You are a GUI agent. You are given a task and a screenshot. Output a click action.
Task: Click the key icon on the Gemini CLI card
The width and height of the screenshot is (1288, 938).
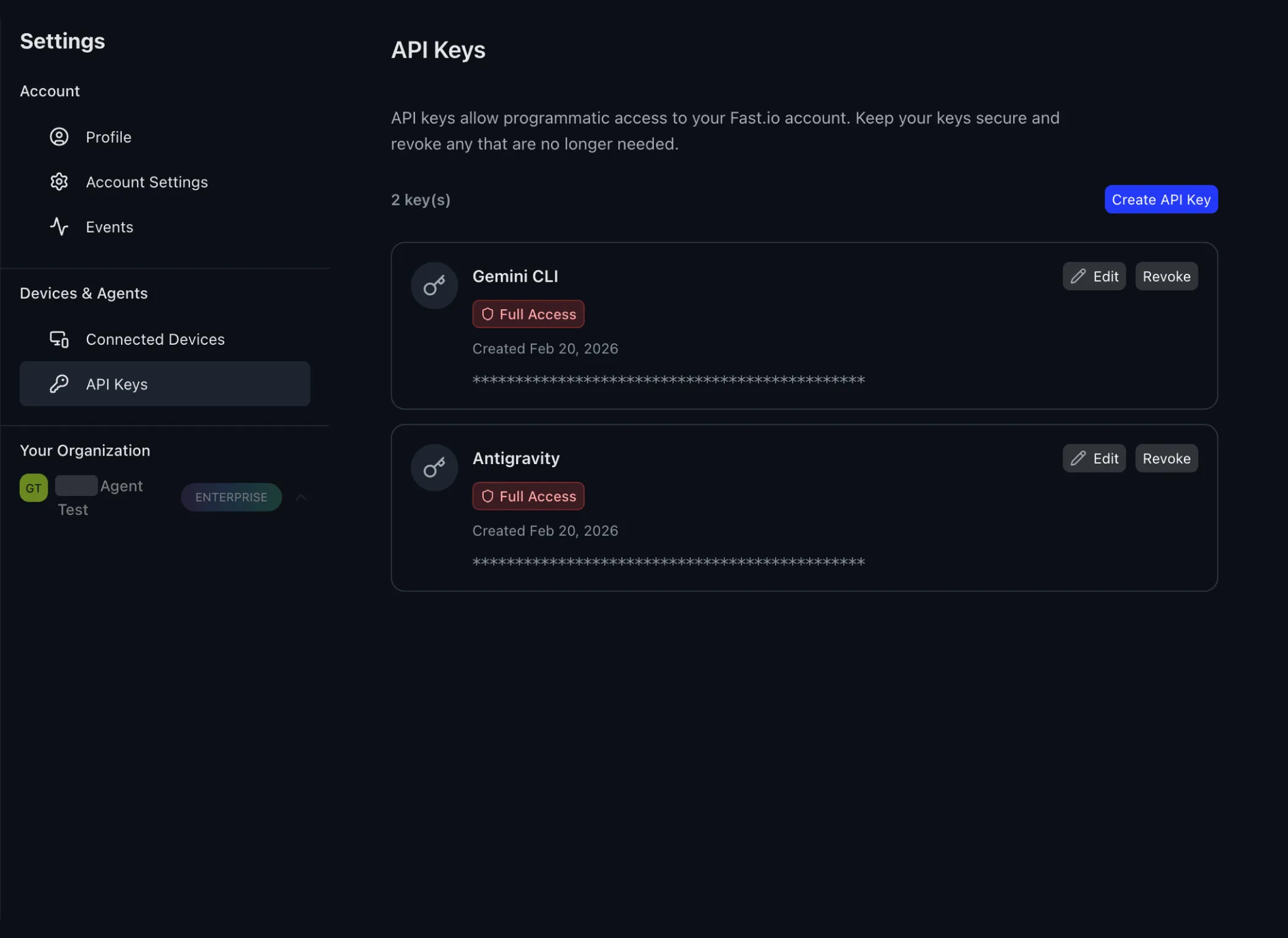pyautogui.click(x=433, y=285)
